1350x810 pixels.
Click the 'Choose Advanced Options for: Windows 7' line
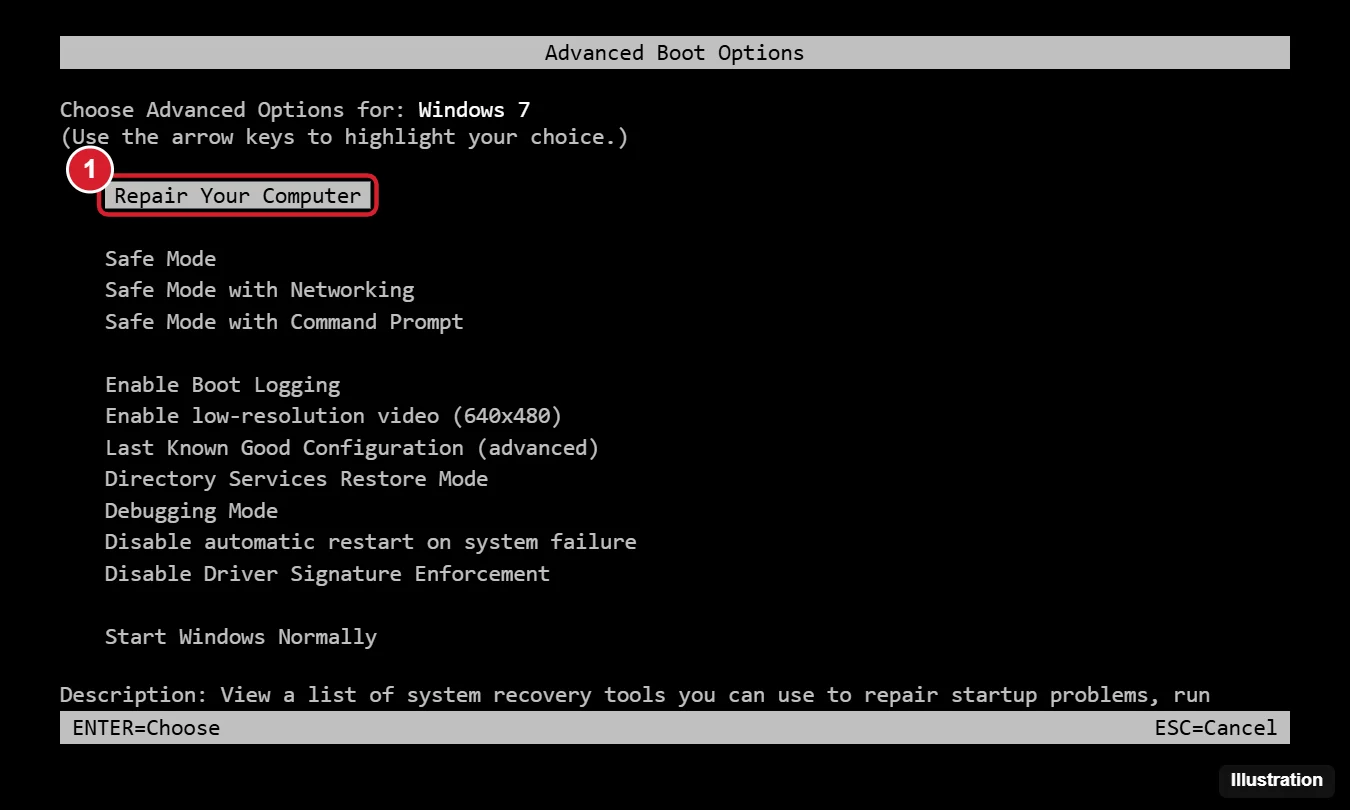pyautogui.click(x=295, y=110)
